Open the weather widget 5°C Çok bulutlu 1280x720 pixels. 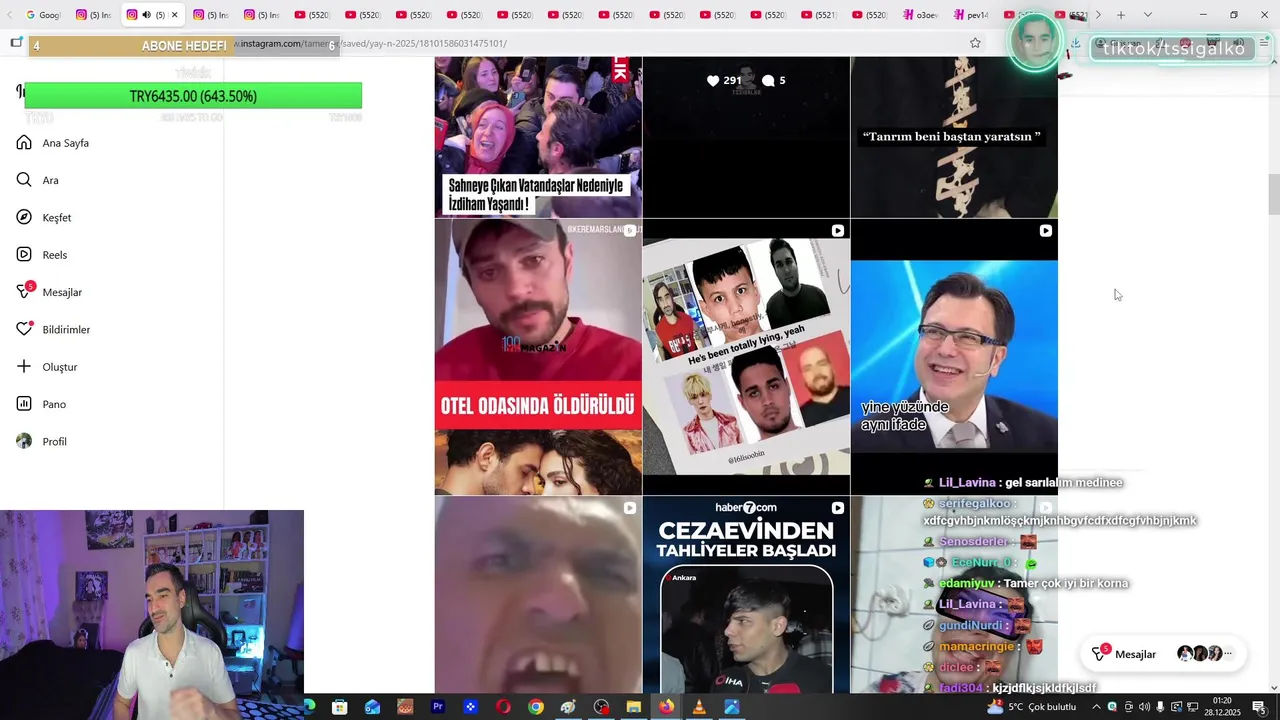point(1031,707)
